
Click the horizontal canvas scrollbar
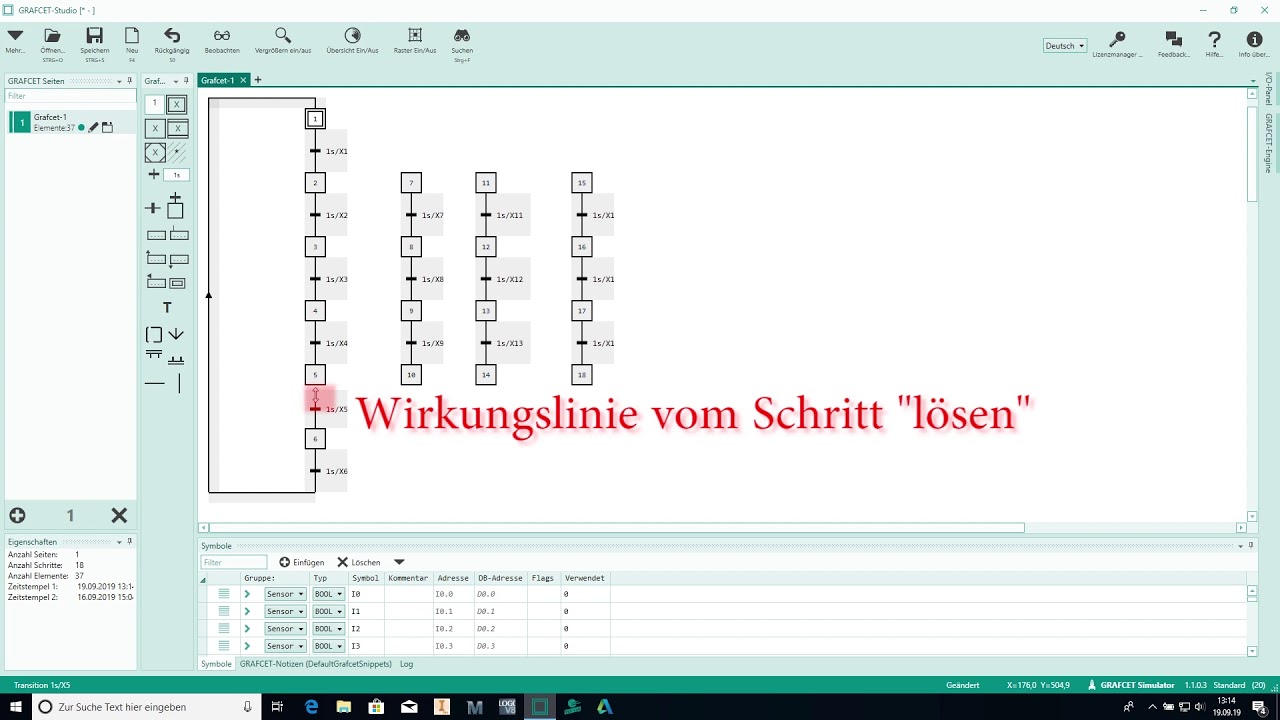[x=616, y=527]
